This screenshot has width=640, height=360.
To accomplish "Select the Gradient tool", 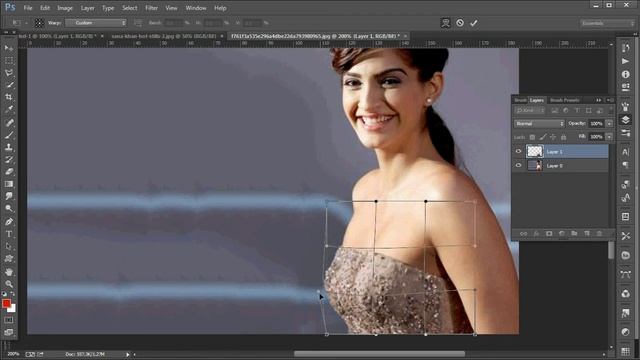I will pyautogui.click(x=9, y=184).
